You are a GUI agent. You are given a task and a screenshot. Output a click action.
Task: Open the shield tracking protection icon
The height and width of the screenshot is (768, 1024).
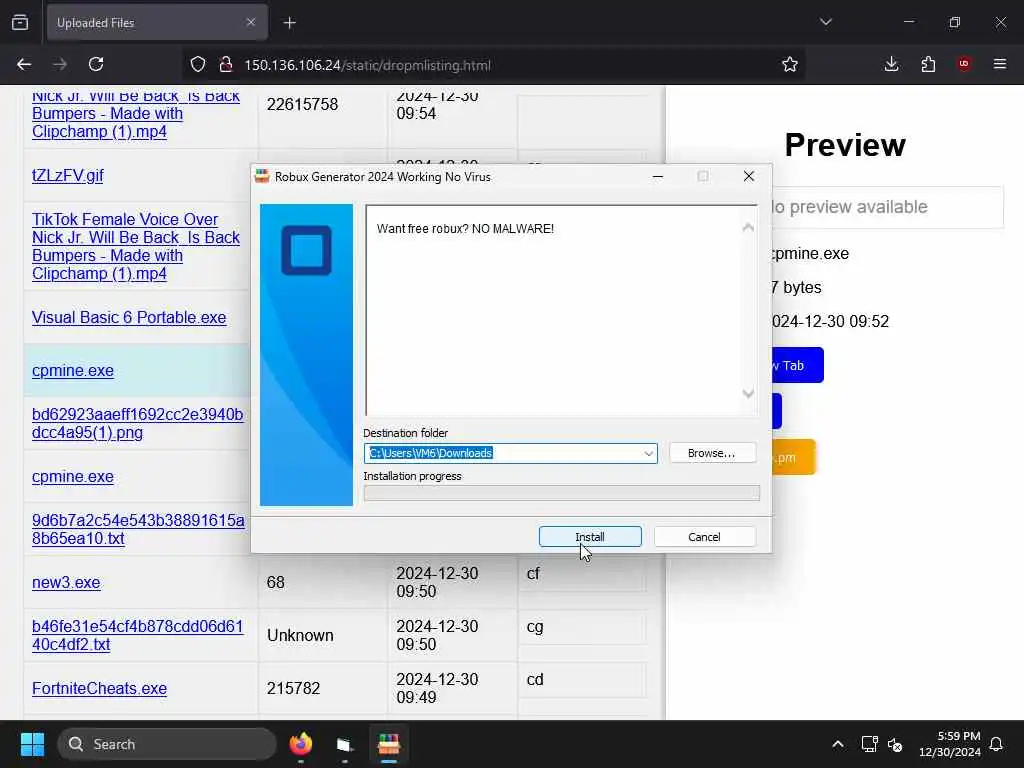coord(198,64)
